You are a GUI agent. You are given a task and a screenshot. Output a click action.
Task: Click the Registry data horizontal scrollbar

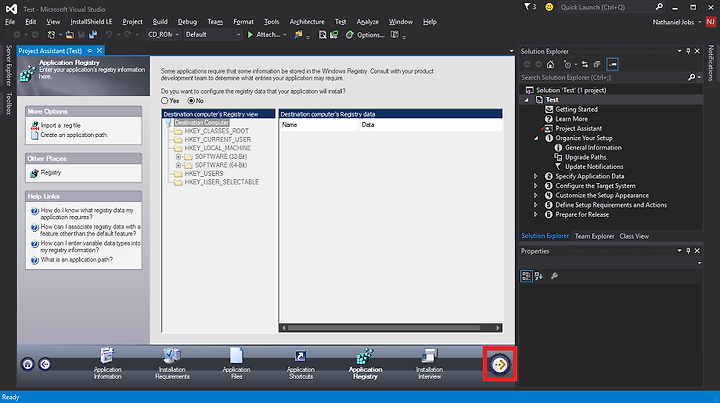pos(390,328)
